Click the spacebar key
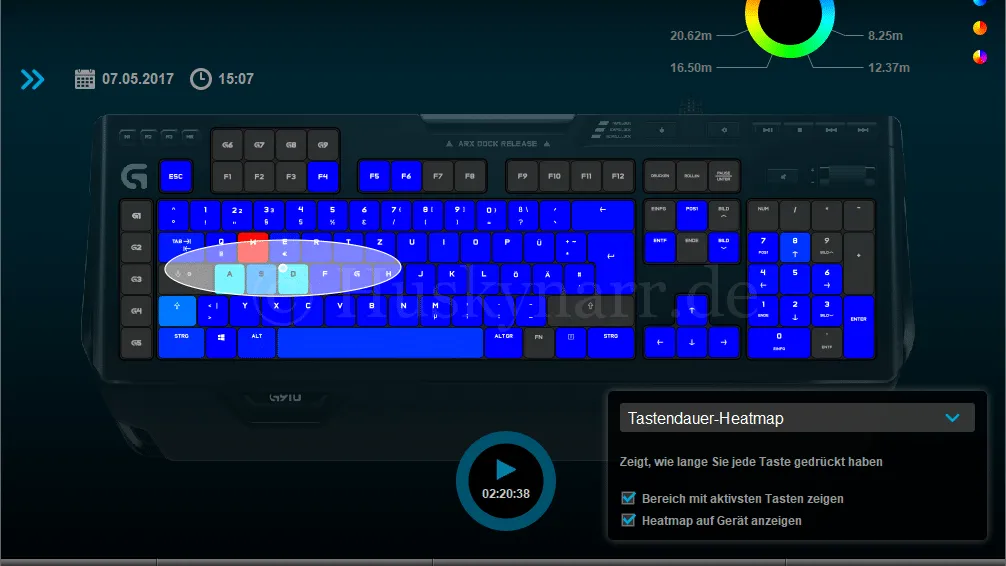 [x=380, y=343]
